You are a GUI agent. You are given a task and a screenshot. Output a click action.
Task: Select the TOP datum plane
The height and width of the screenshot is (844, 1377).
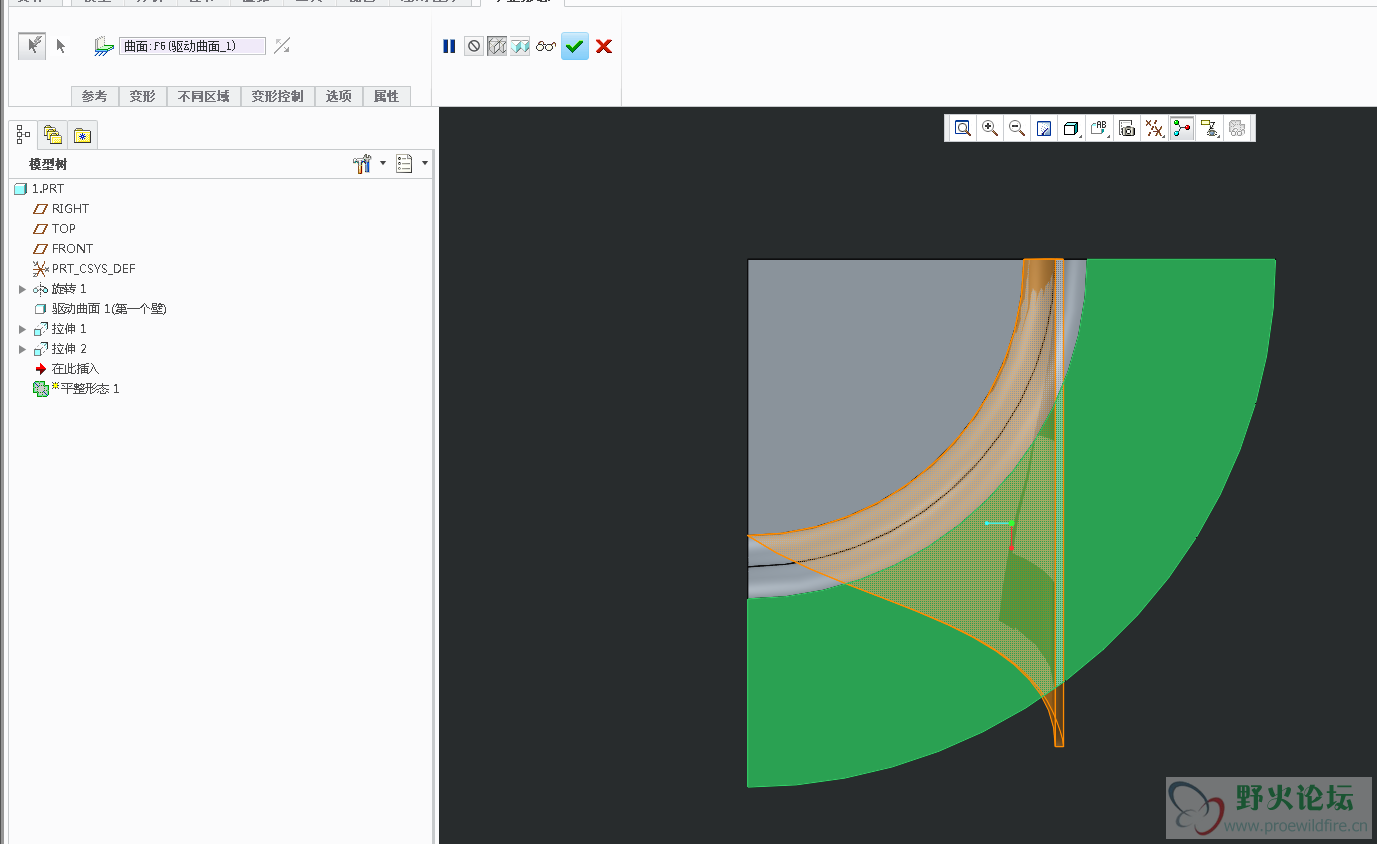point(64,229)
